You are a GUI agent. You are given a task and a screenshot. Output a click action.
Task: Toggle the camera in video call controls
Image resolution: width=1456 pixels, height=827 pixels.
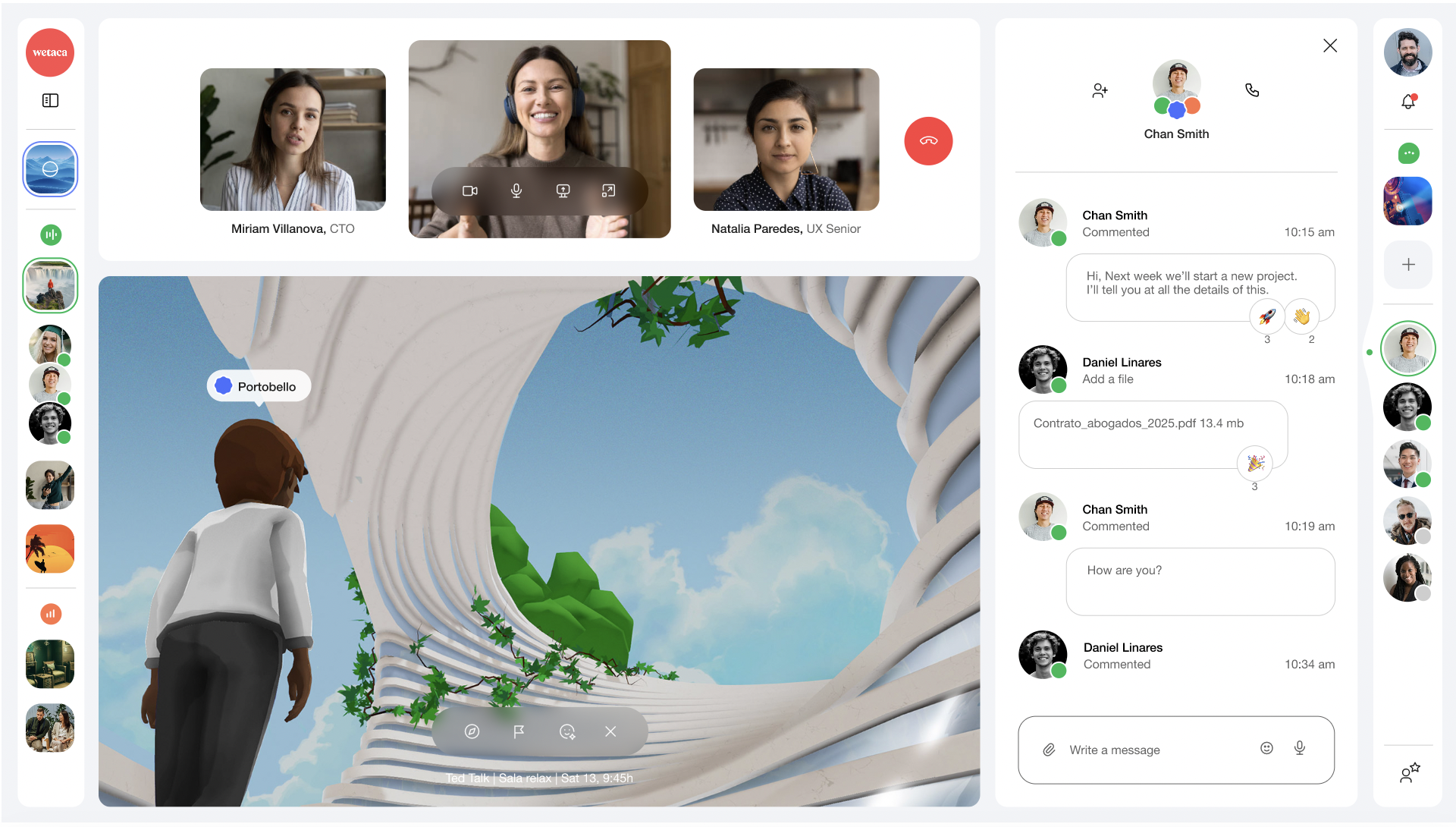pyautogui.click(x=470, y=191)
